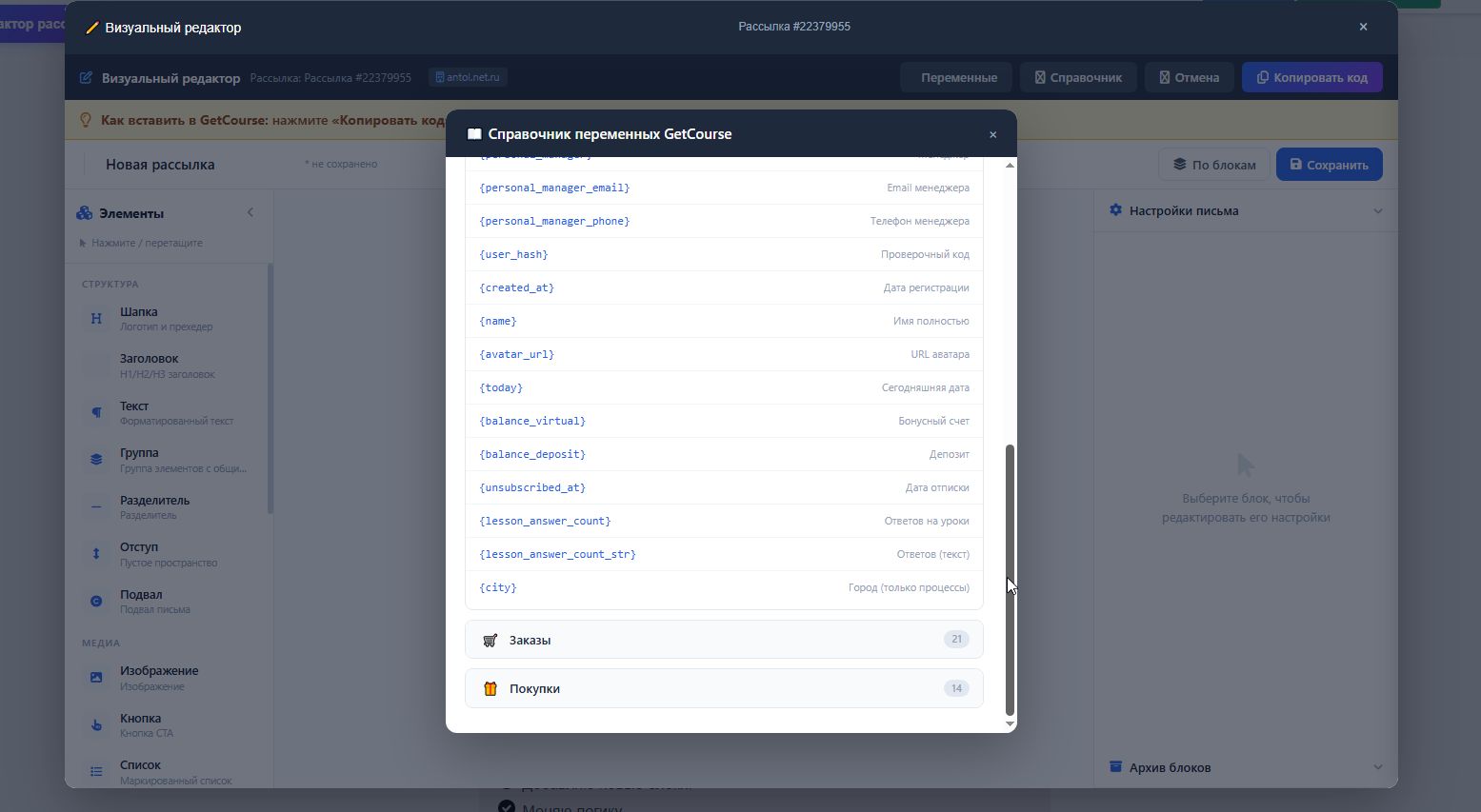Click the scroll-up arrow of the reference list
This screenshot has width=1481, height=812.
[x=1010, y=166]
